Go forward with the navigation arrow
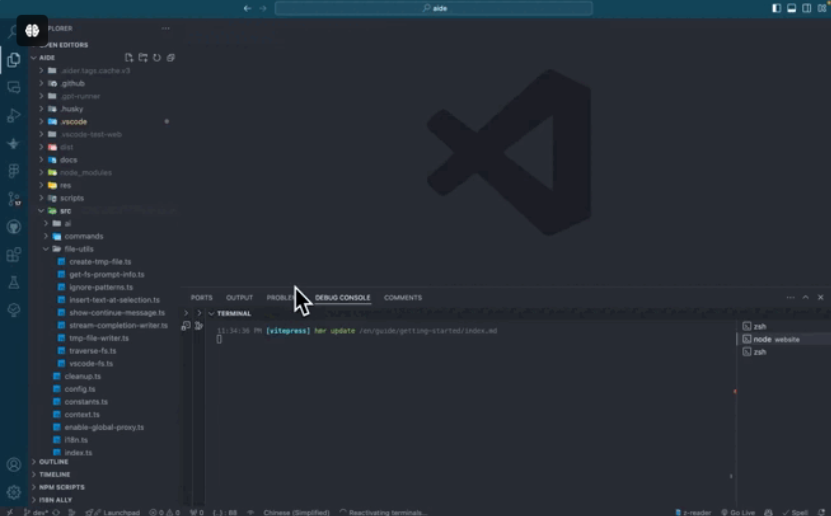This screenshot has width=831, height=516. point(263,8)
